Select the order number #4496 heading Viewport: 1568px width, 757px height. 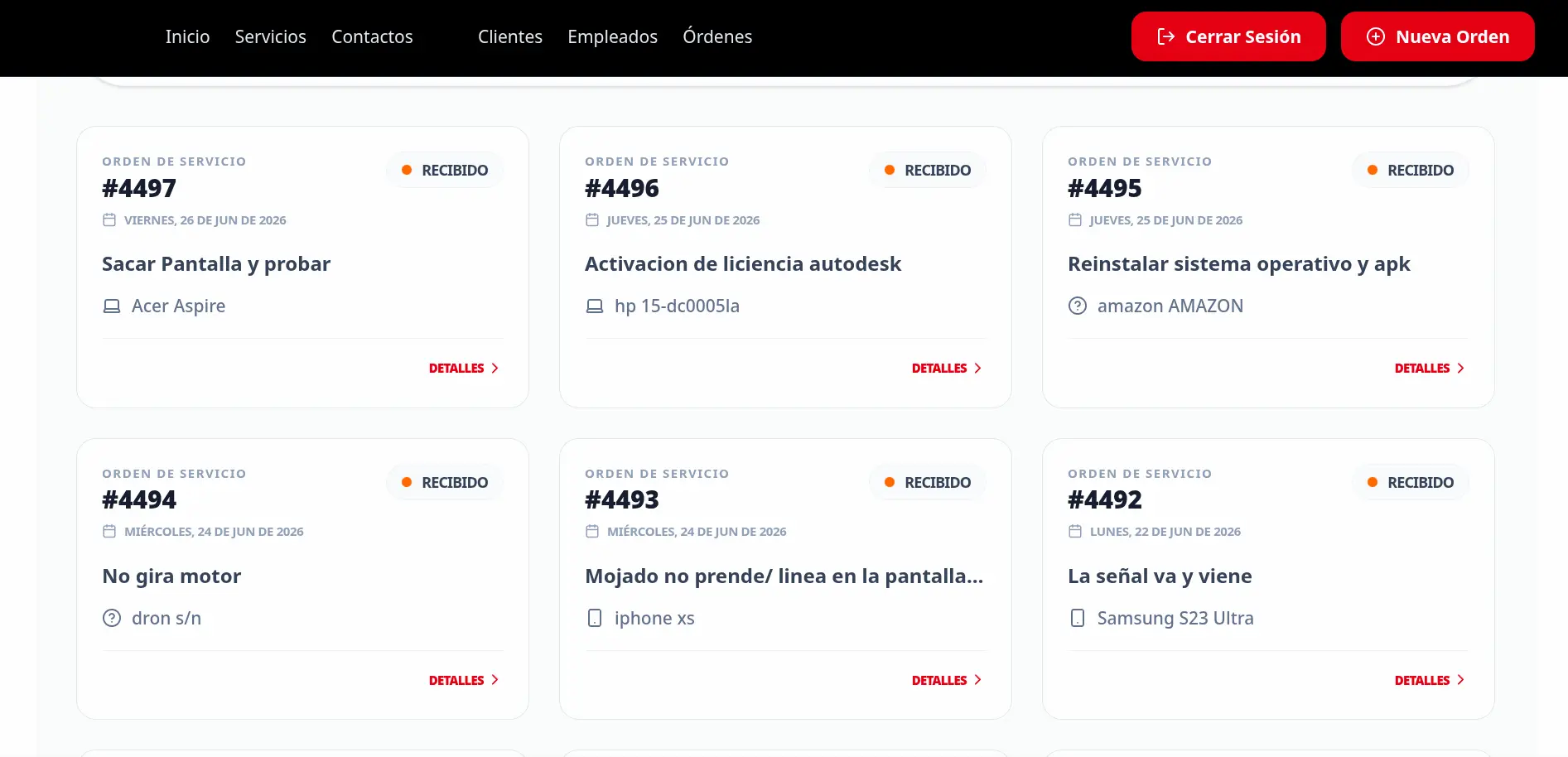tap(622, 189)
